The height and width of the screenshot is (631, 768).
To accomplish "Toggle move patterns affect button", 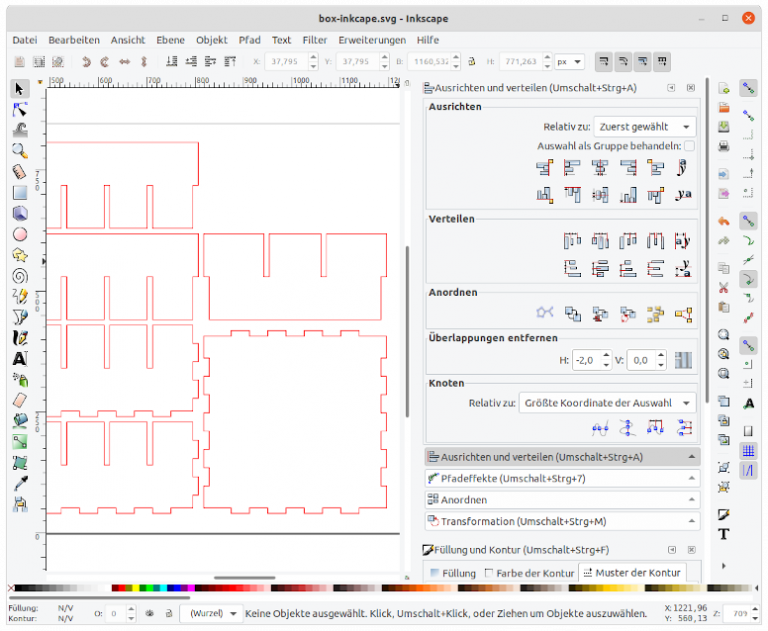I will pyautogui.click(x=662, y=62).
